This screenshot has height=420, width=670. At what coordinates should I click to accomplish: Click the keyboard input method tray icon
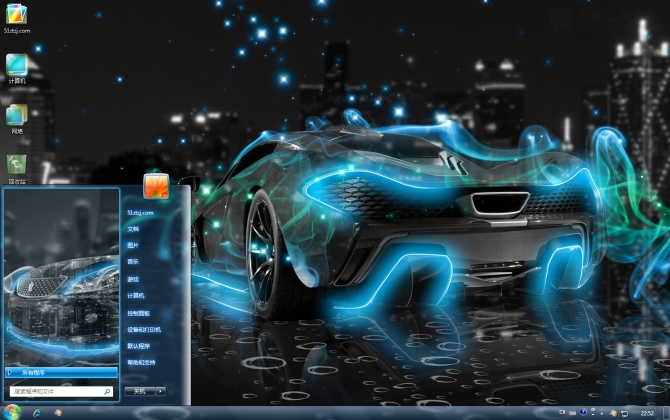tap(573, 413)
